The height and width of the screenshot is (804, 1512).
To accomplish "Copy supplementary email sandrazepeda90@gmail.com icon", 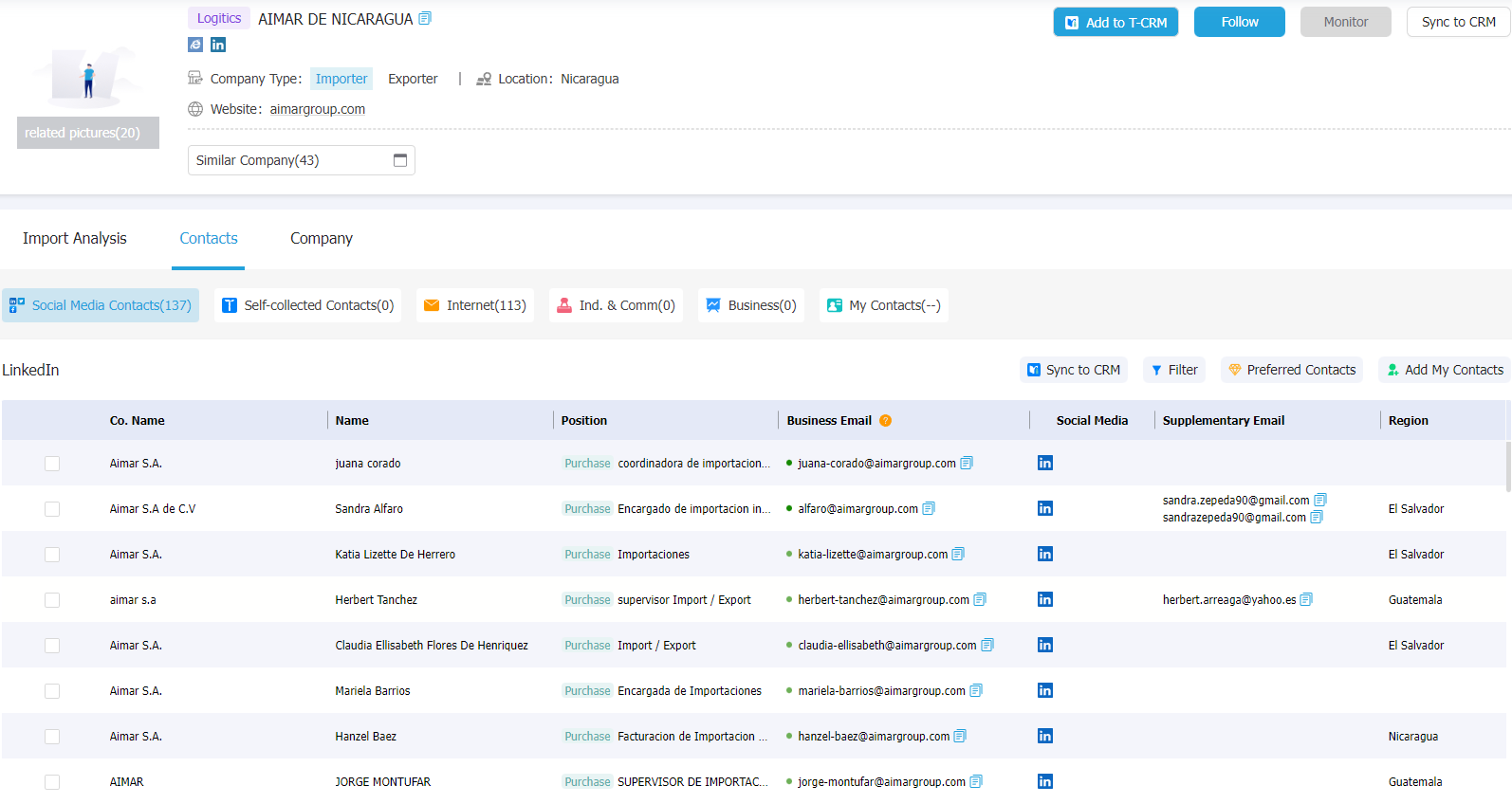I will 1317,517.
